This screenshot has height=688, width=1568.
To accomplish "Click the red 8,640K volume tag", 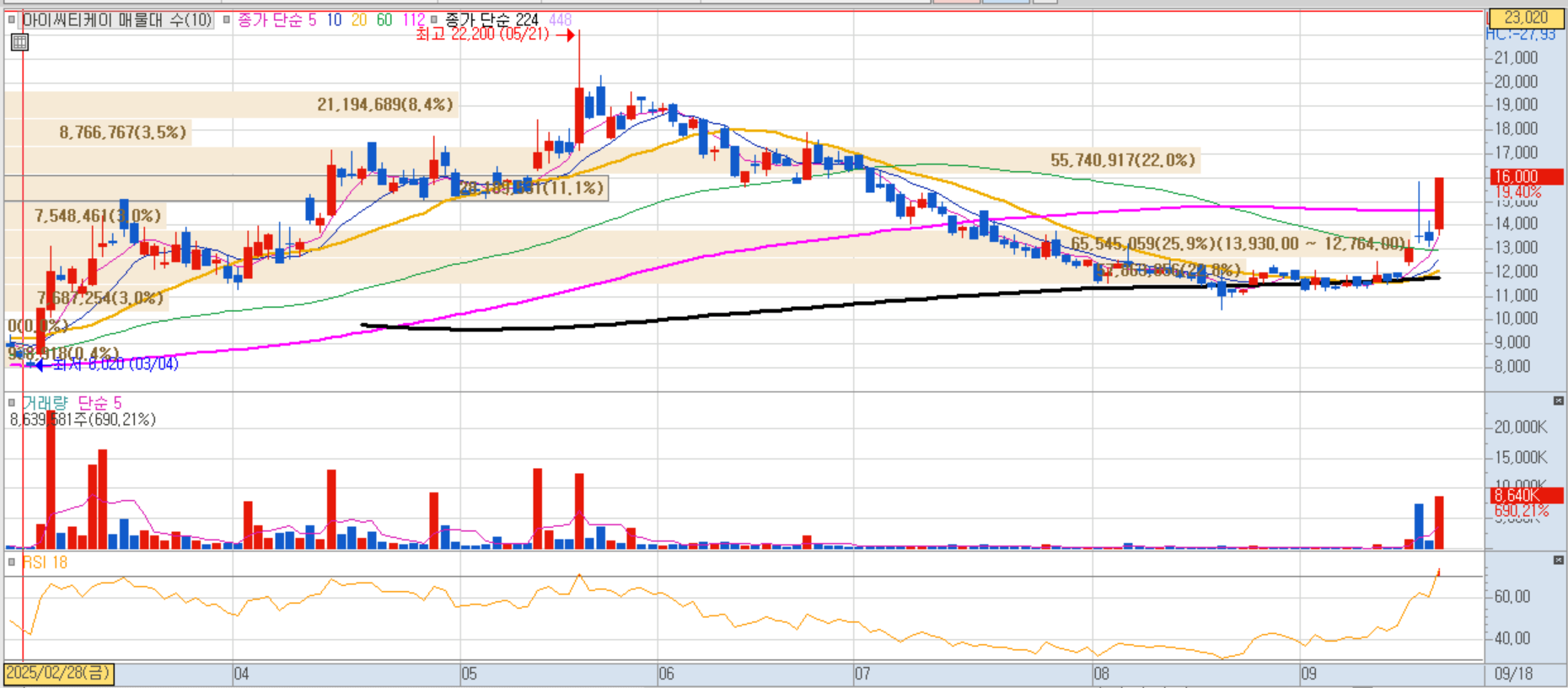I will [x=1527, y=496].
